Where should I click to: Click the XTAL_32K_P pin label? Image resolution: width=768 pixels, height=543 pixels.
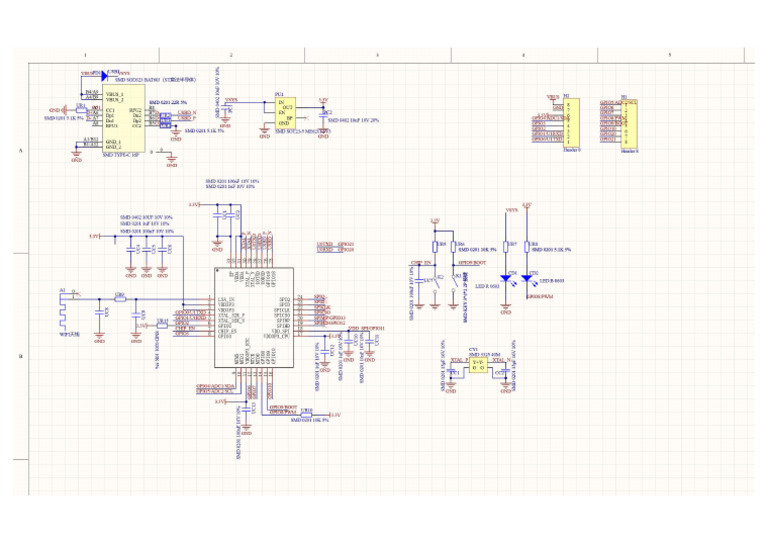pos(232,315)
